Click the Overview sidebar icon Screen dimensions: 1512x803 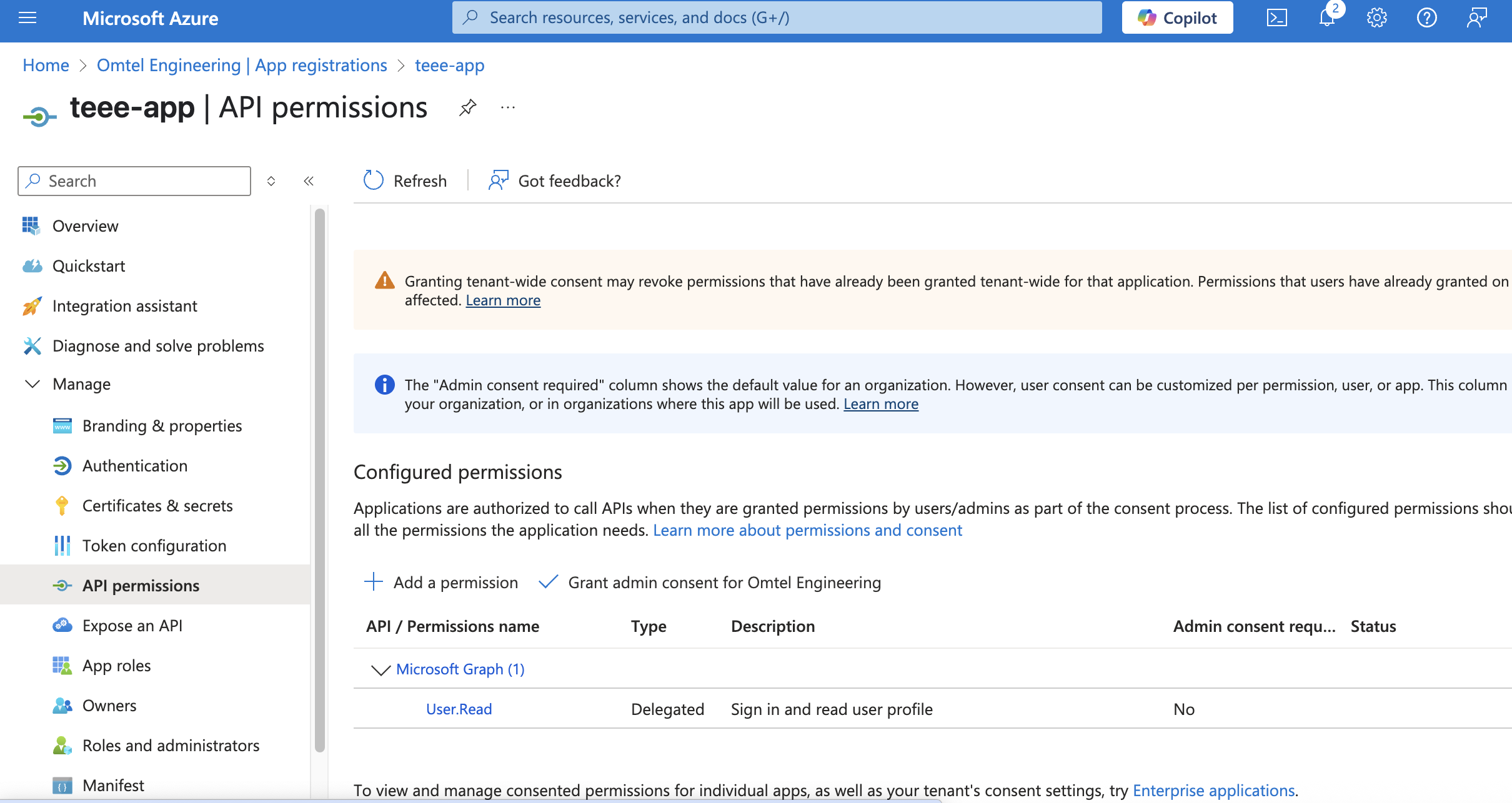point(31,225)
